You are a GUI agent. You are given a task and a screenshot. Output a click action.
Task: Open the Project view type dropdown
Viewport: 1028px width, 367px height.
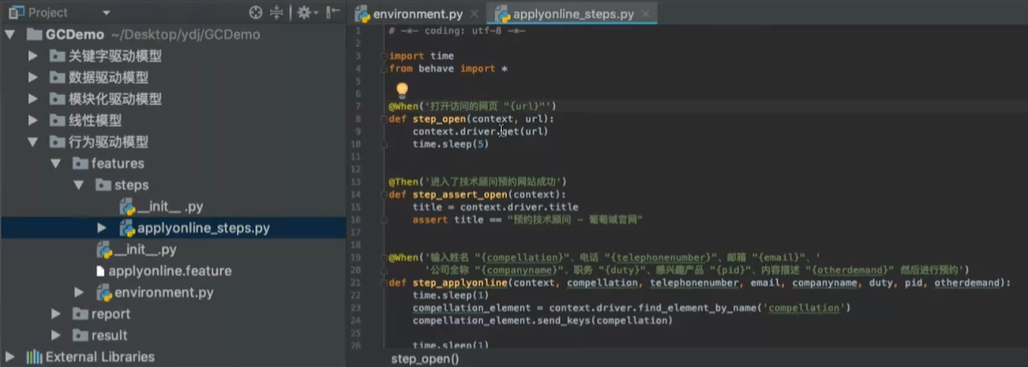point(106,13)
